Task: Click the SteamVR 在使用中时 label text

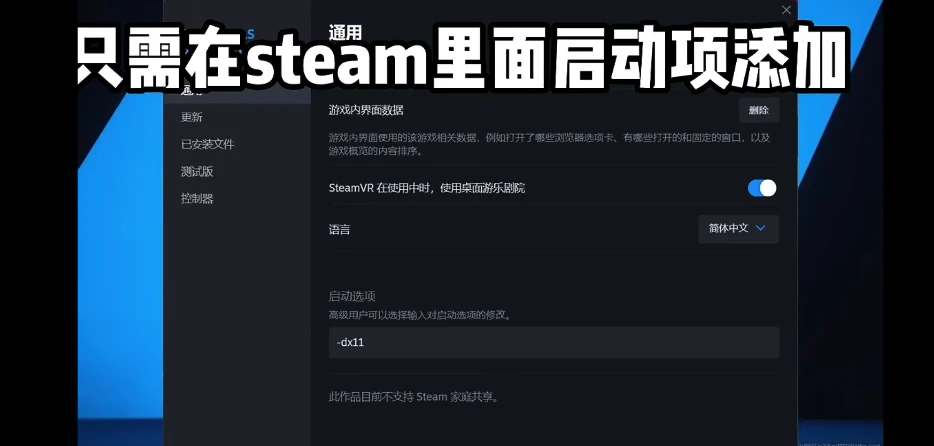Action: (x=427, y=188)
